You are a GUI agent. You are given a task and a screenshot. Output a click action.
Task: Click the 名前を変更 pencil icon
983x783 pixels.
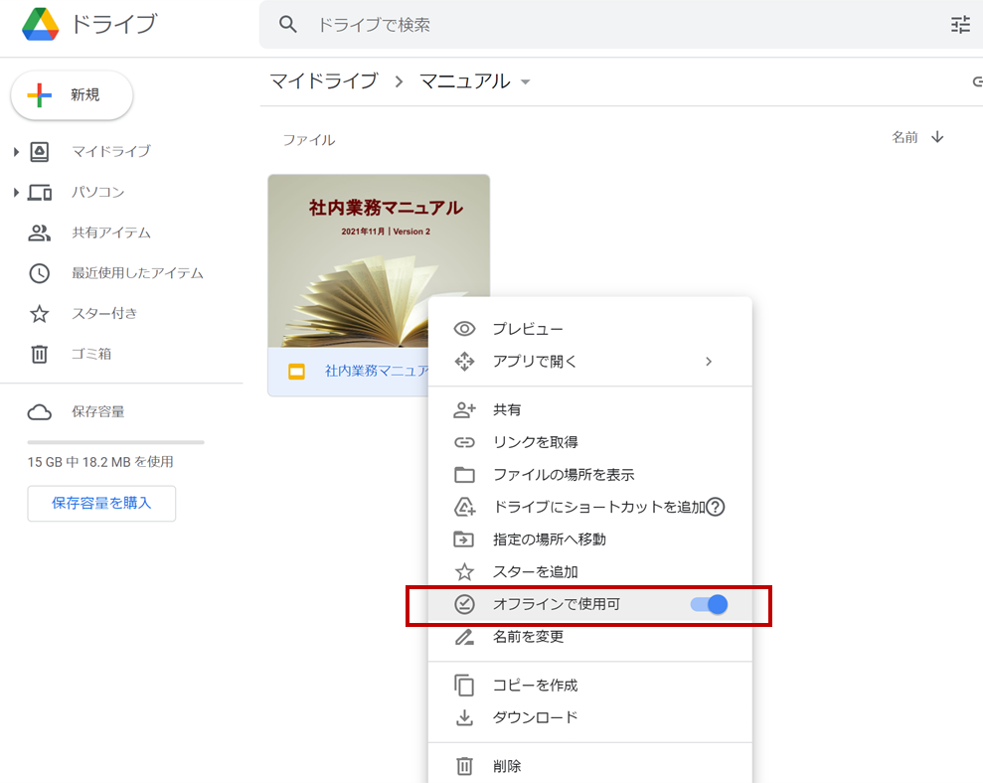(464, 637)
